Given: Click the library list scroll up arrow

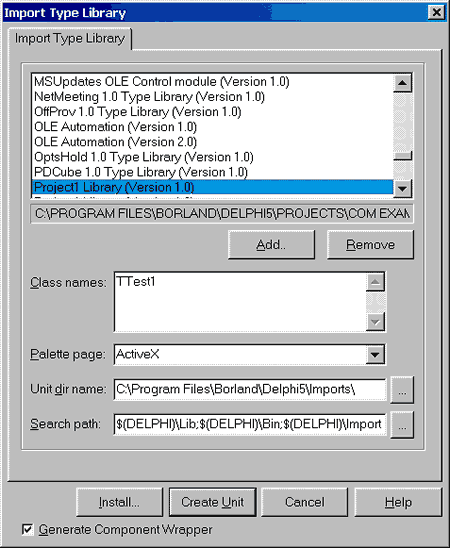Looking at the screenshot, I should (x=402, y=83).
